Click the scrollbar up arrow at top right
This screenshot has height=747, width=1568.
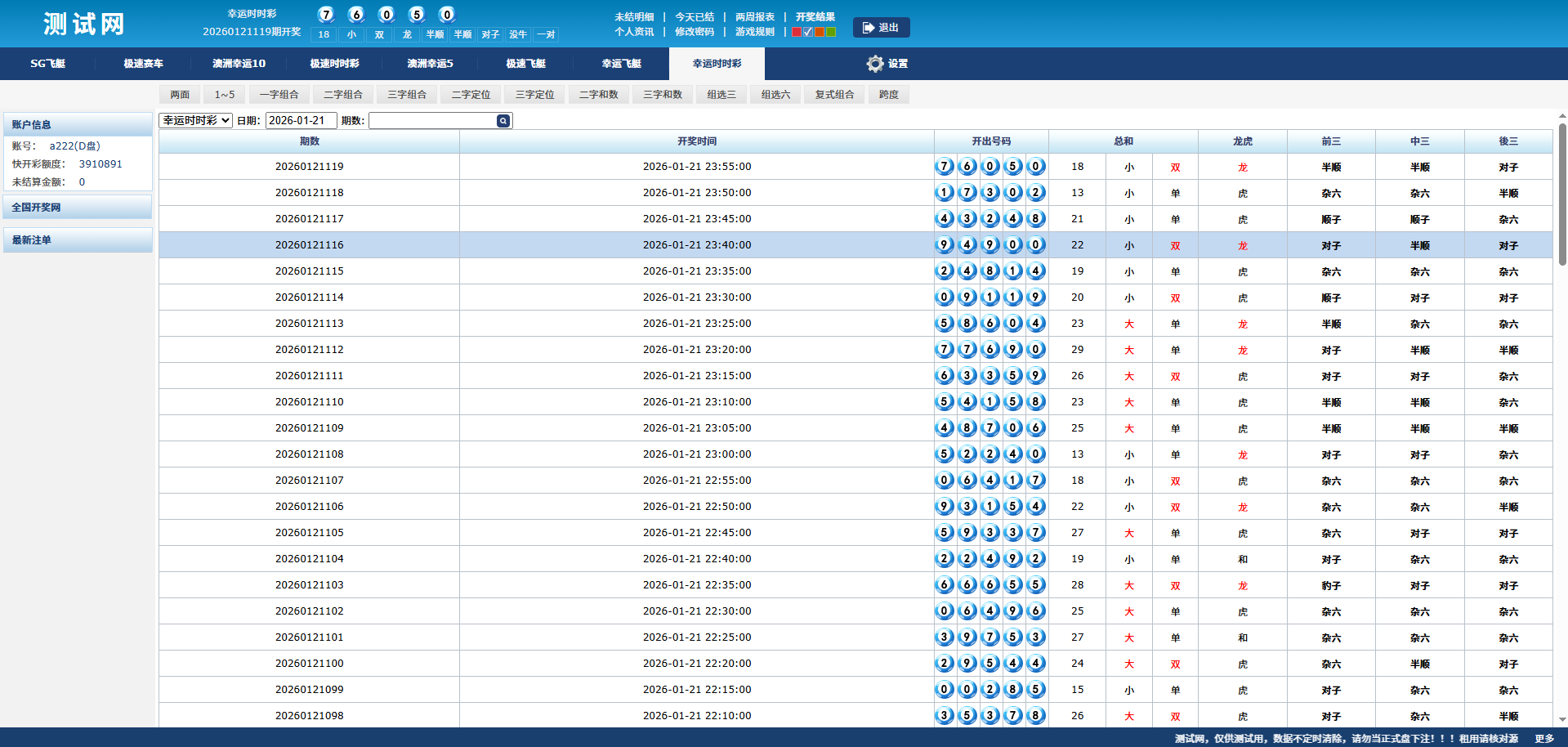coord(1562,117)
